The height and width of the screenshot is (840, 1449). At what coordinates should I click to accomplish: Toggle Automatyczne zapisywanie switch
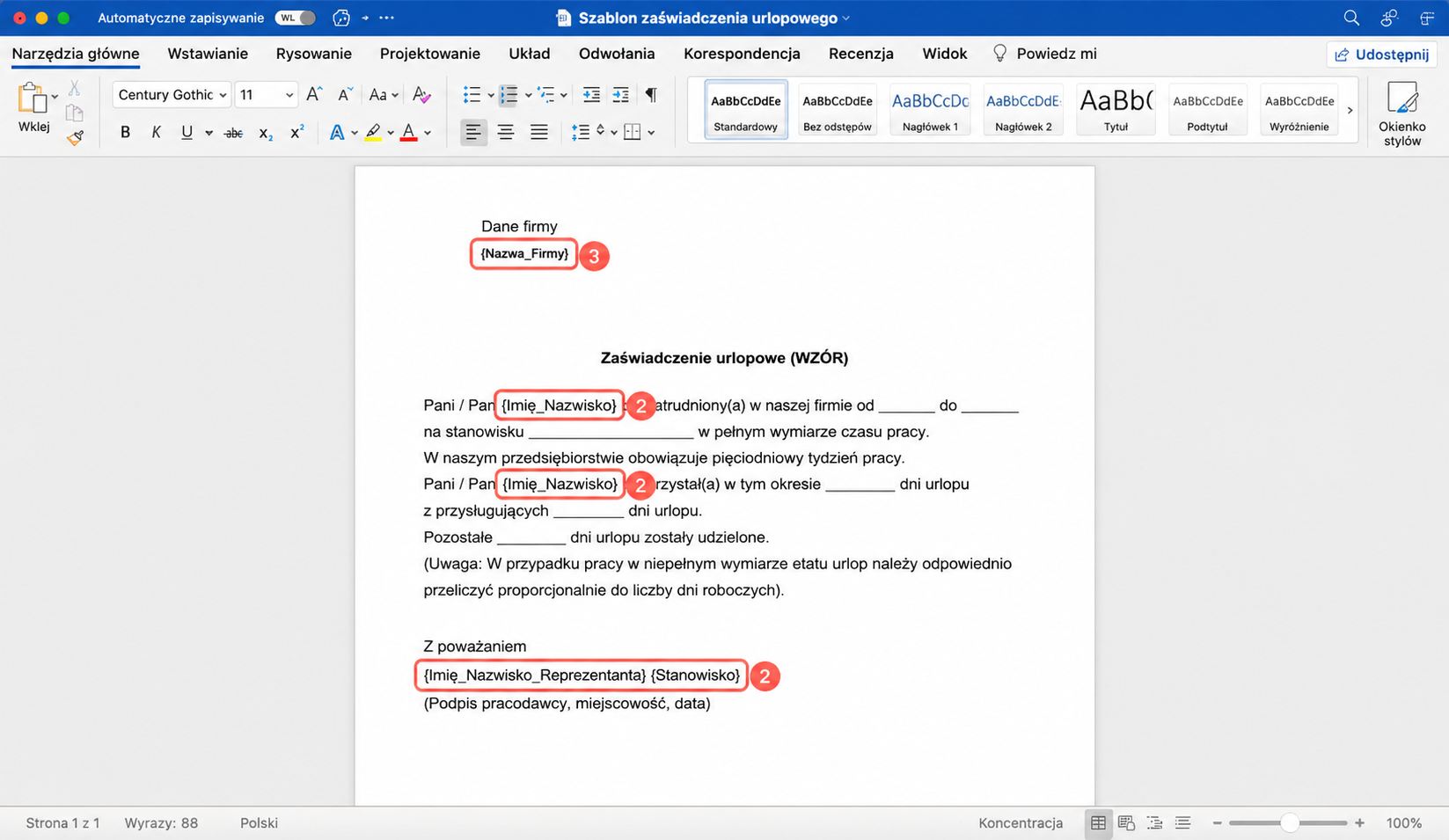[296, 18]
